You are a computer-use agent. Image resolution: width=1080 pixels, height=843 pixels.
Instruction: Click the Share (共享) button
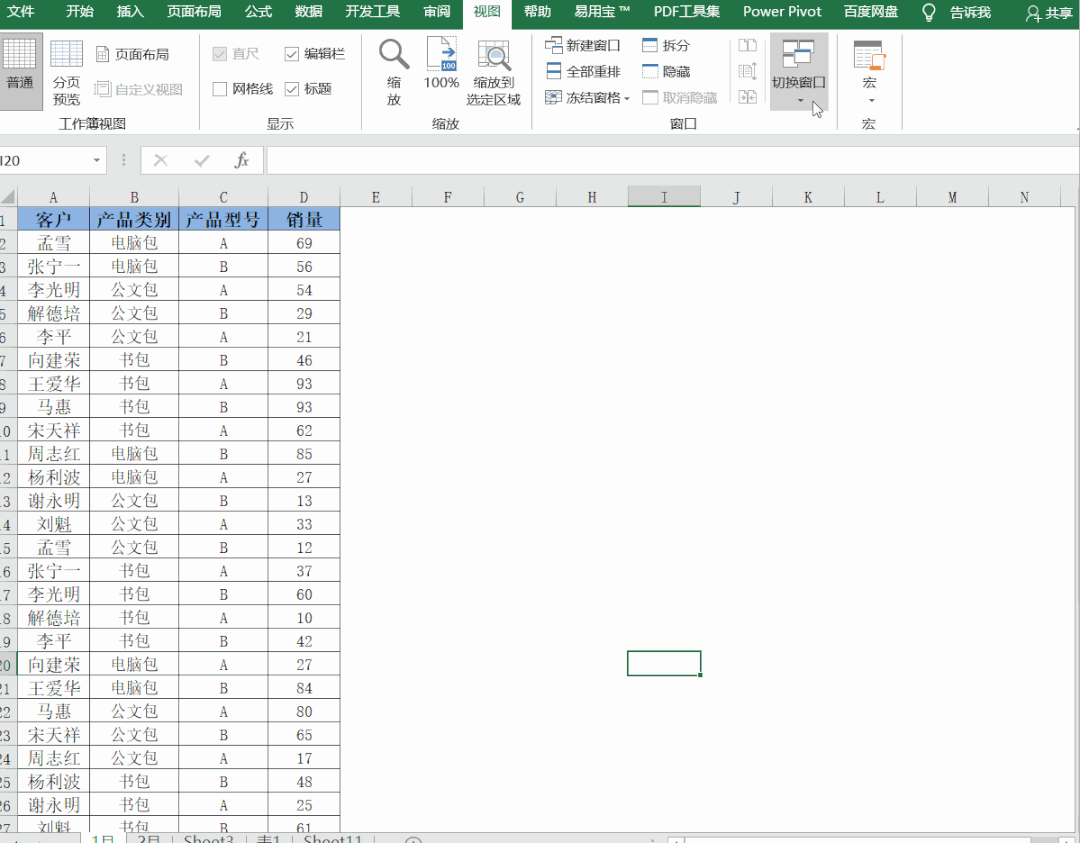point(1049,12)
